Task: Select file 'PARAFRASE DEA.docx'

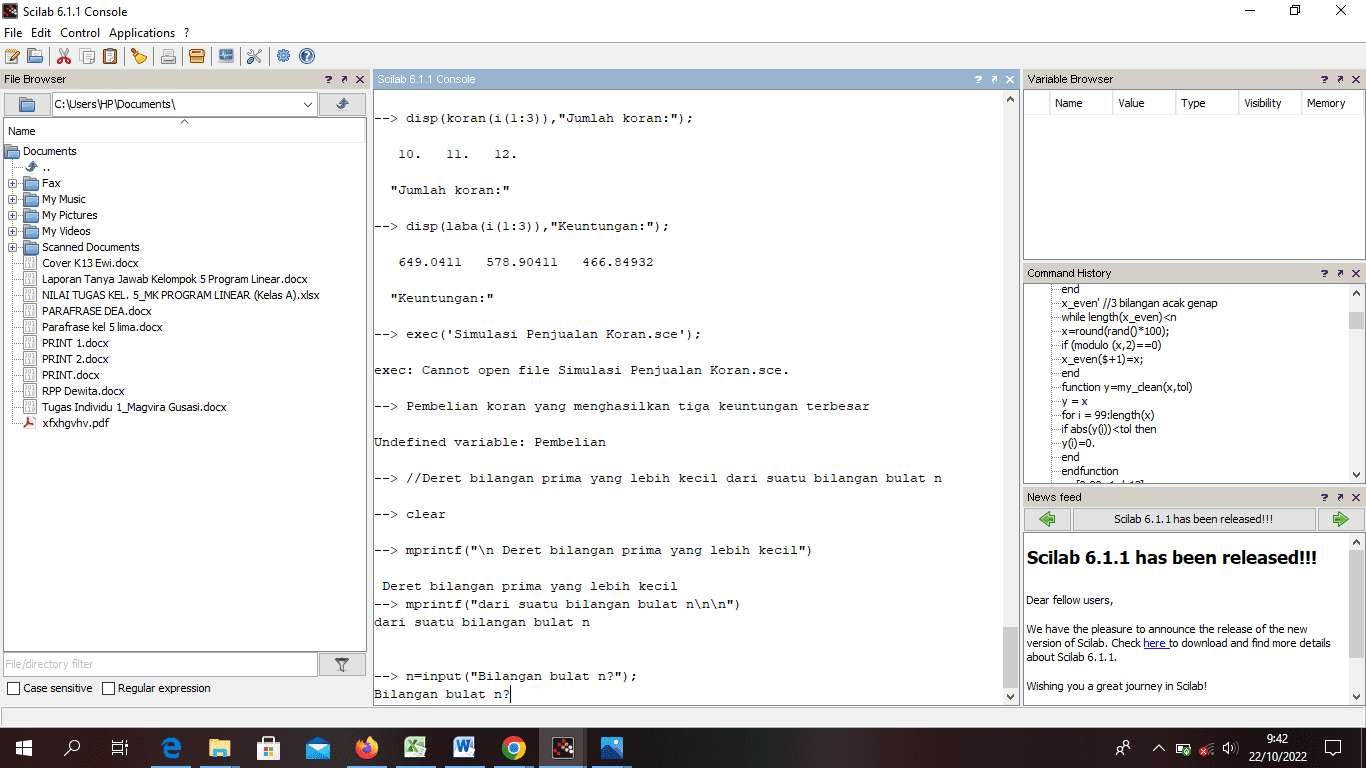Action: (96, 311)
